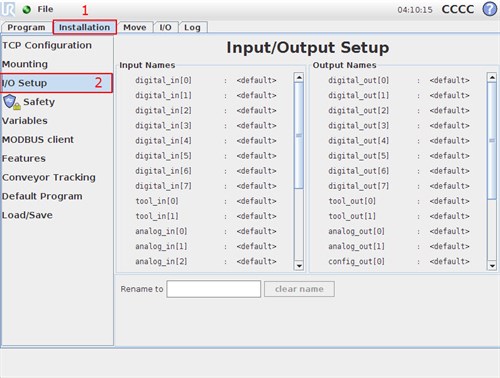500x378 pixels.
Task: Select digital_out[2] in Output Names
Action: (358, 110)
